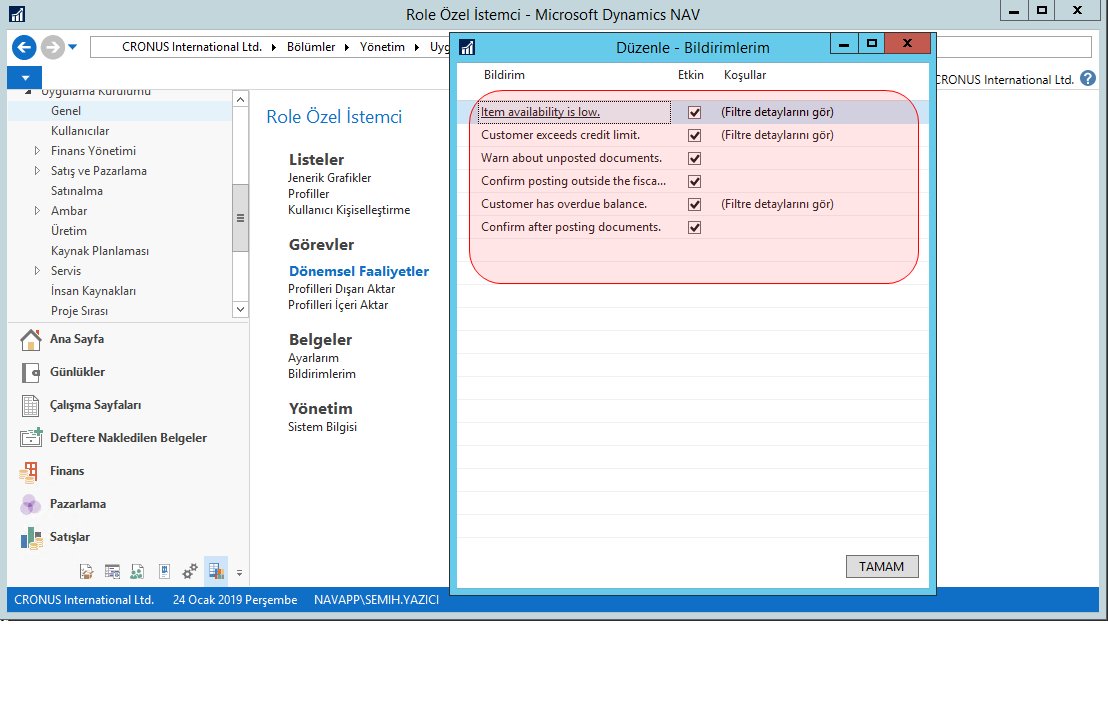Open the Sistem Bilgisi link
The height and width of the screenshot is (702, 1108).
(322, 427)
